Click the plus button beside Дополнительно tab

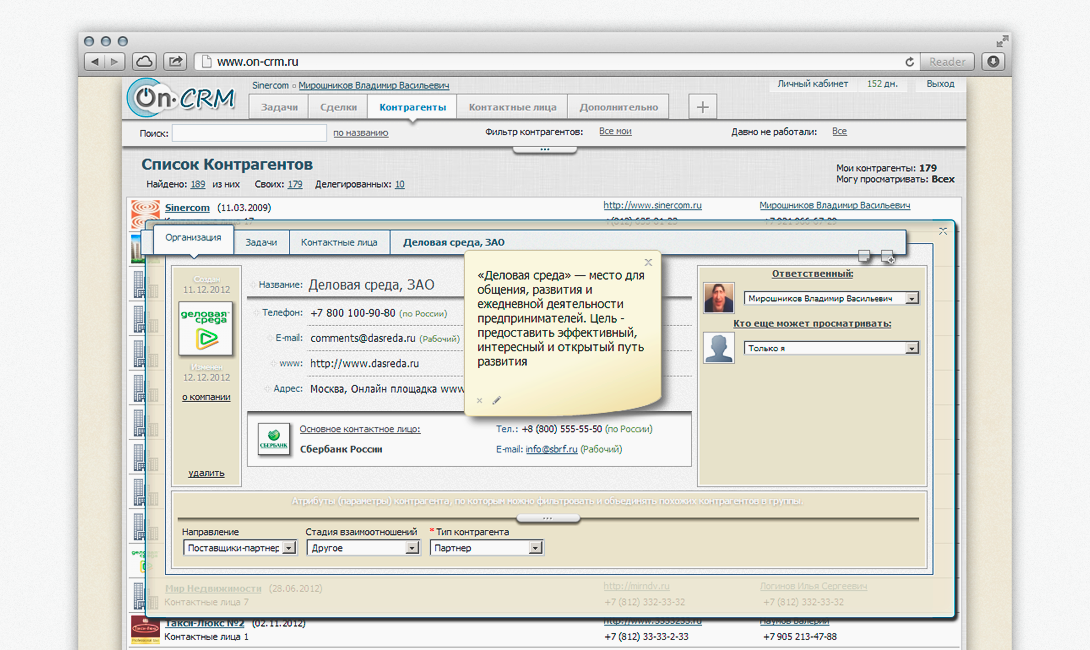point(703,107)
